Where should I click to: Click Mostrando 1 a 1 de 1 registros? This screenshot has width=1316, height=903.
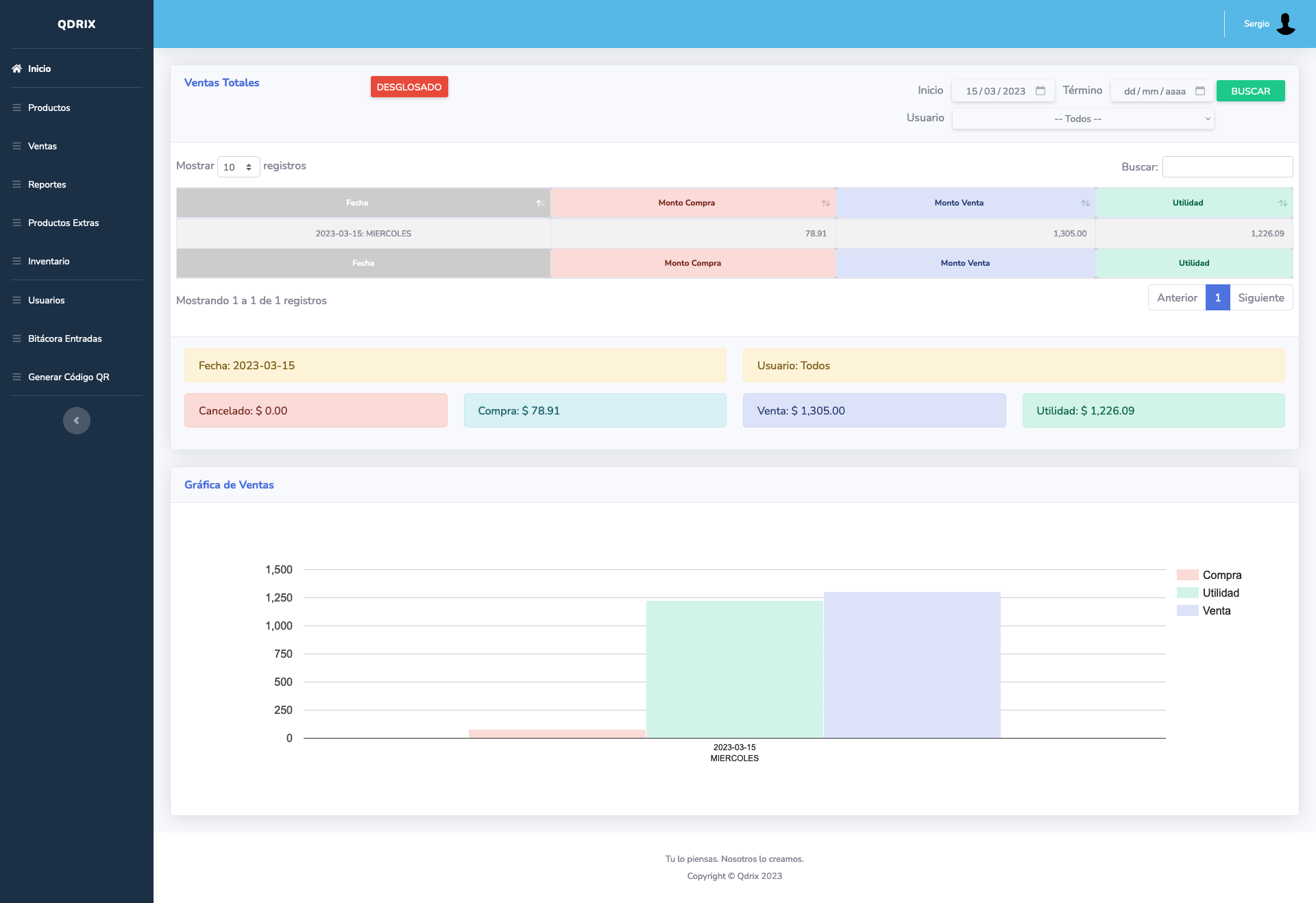click(252, 301)
